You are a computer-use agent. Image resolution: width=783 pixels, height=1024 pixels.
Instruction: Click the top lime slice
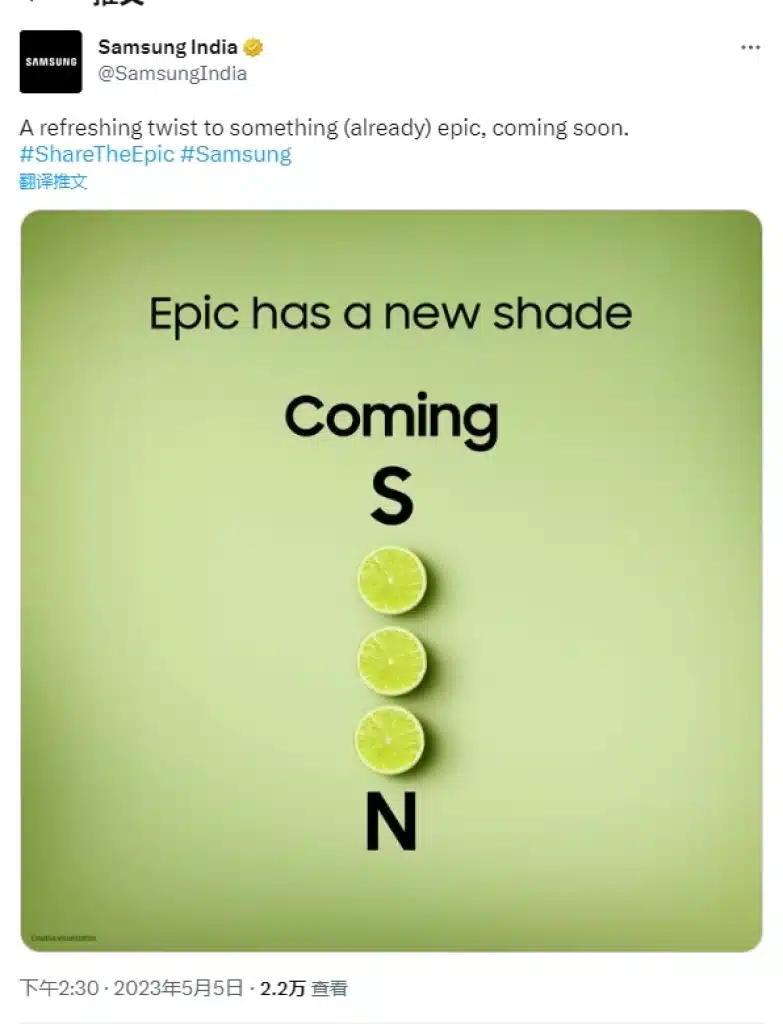click(x=392, y=580)
